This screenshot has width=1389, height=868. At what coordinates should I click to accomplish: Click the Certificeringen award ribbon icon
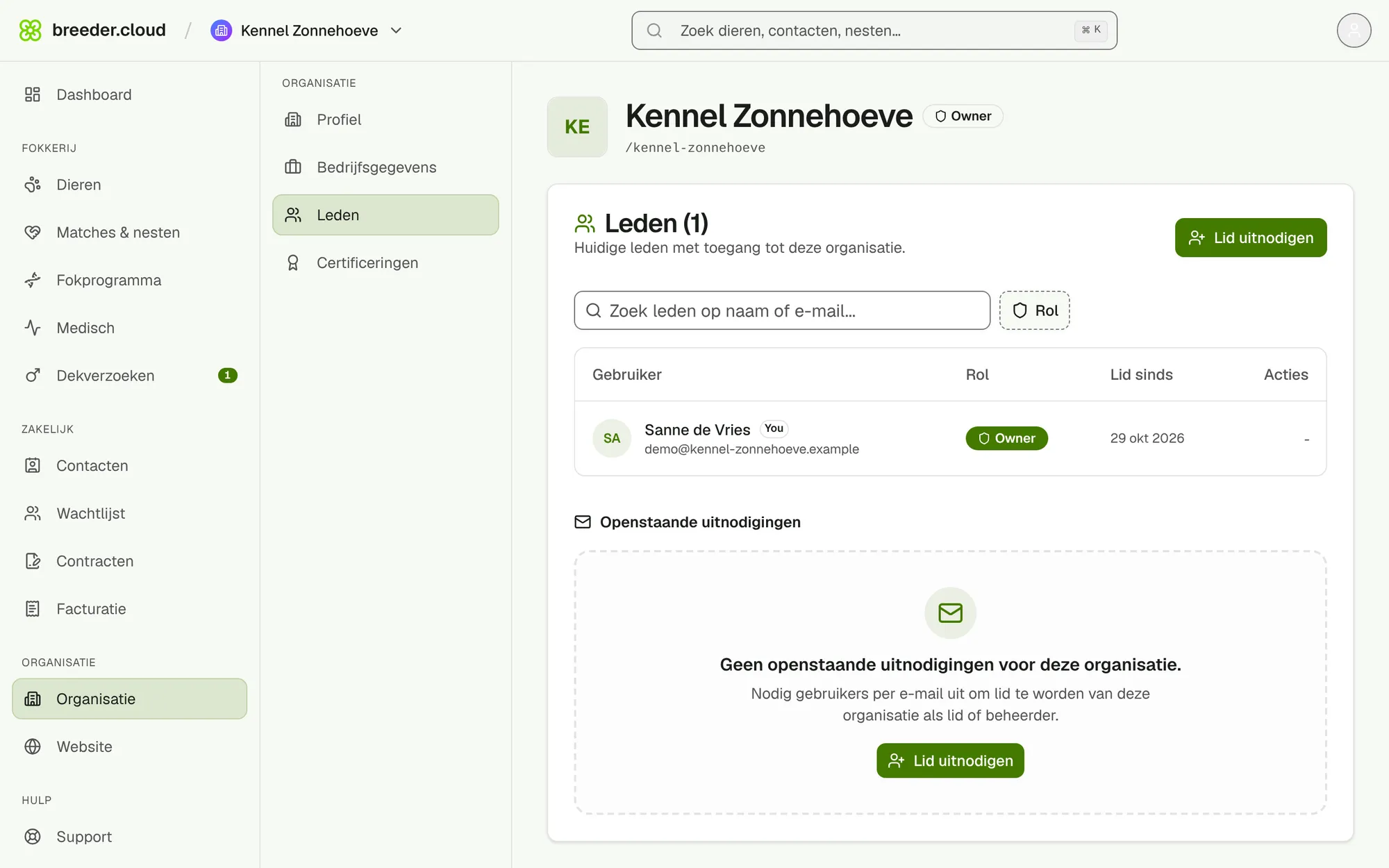[293, 263]
